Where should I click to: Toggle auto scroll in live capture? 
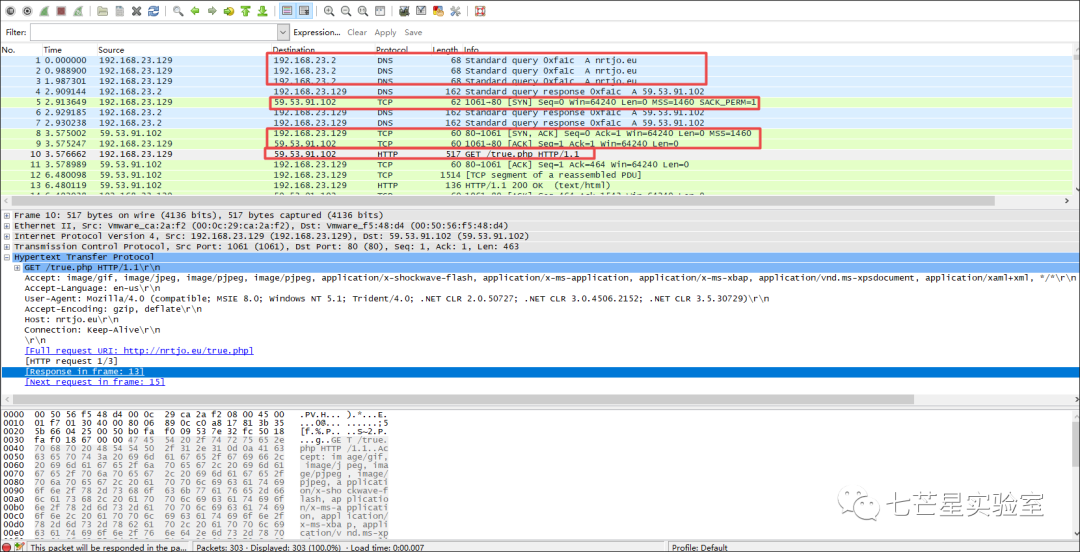[x=304, y=11]
